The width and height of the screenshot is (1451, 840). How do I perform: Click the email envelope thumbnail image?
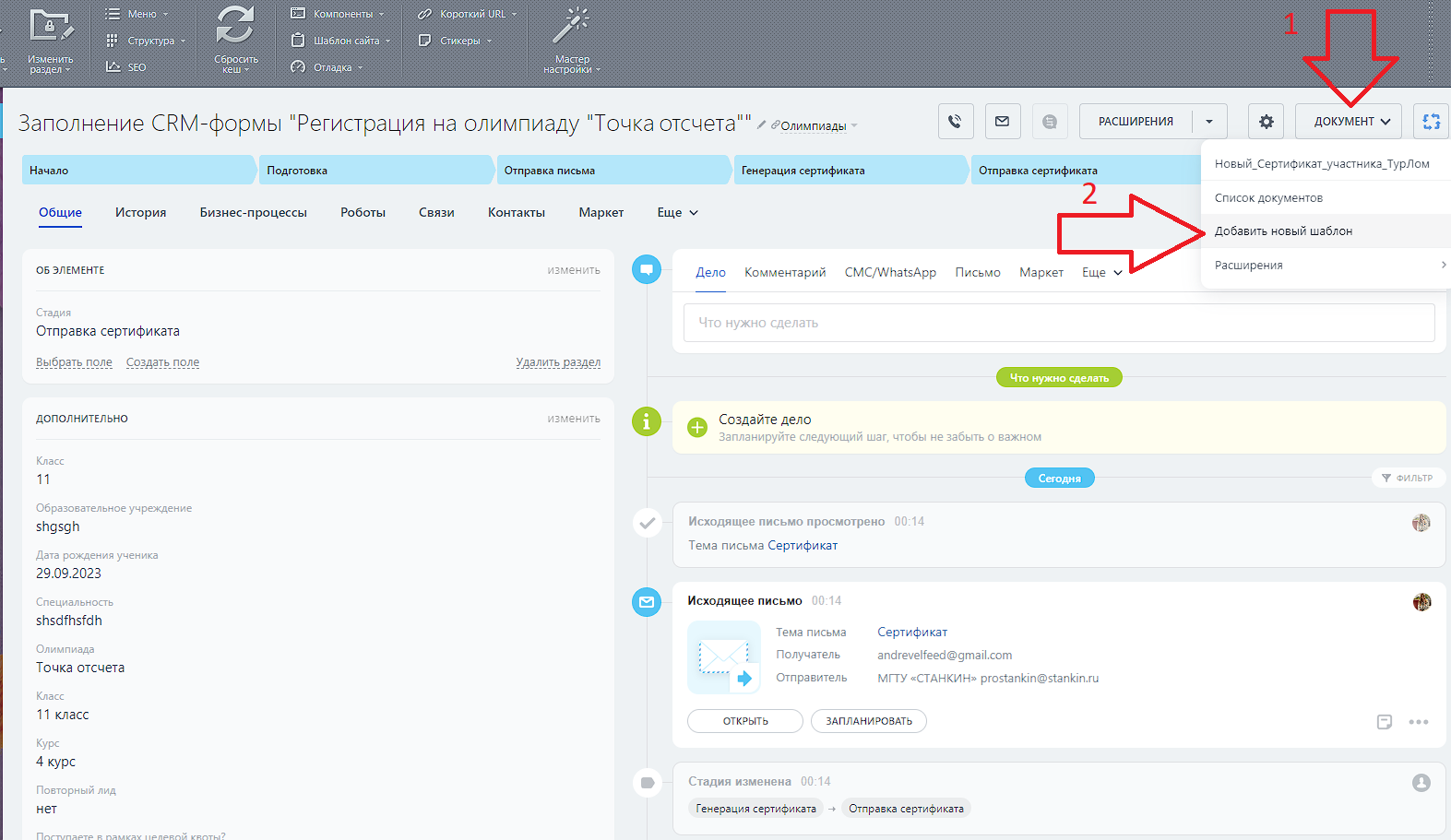[724, 657]
